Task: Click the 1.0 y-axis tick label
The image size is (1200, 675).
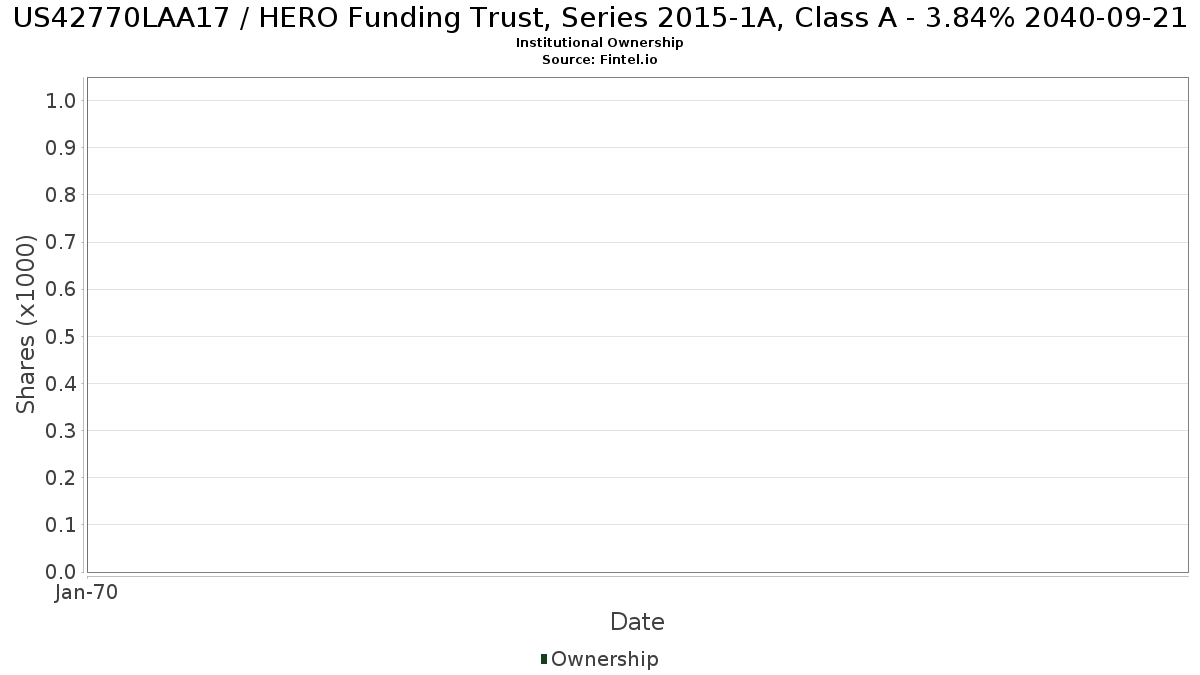Action: tap(61, 100)
